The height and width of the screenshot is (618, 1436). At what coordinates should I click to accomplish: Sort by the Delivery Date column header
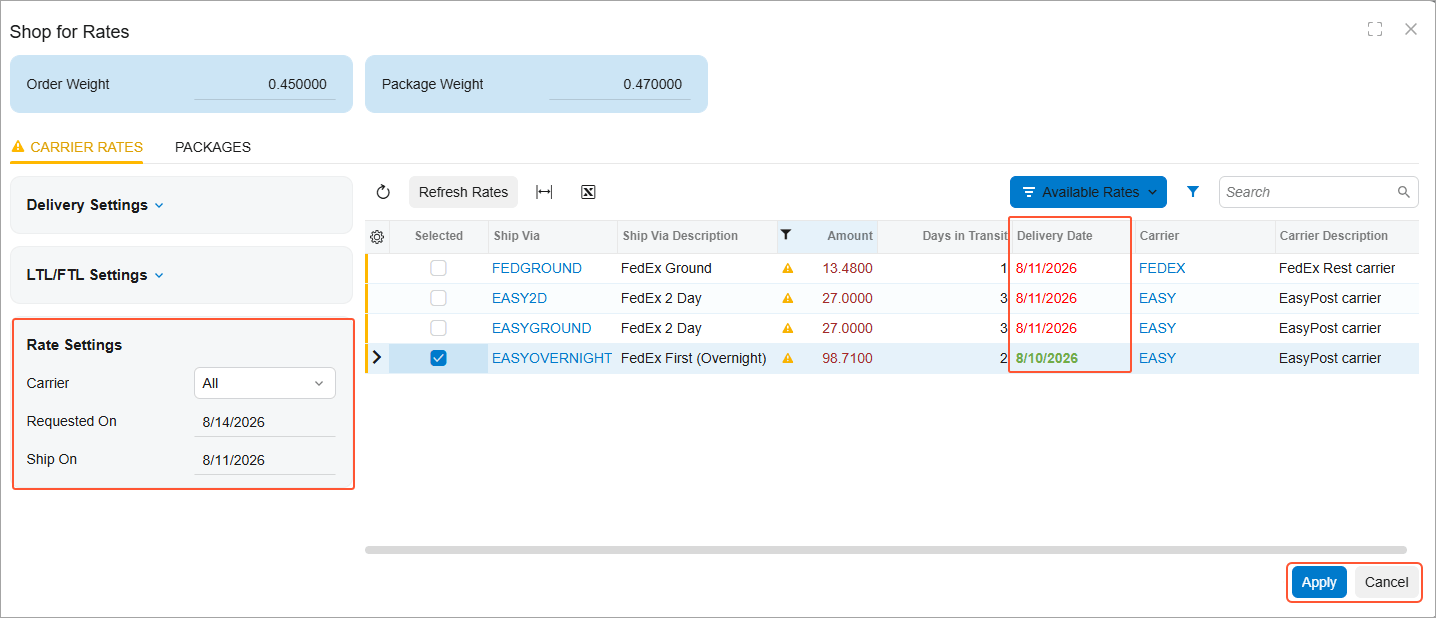point(1070,236)
